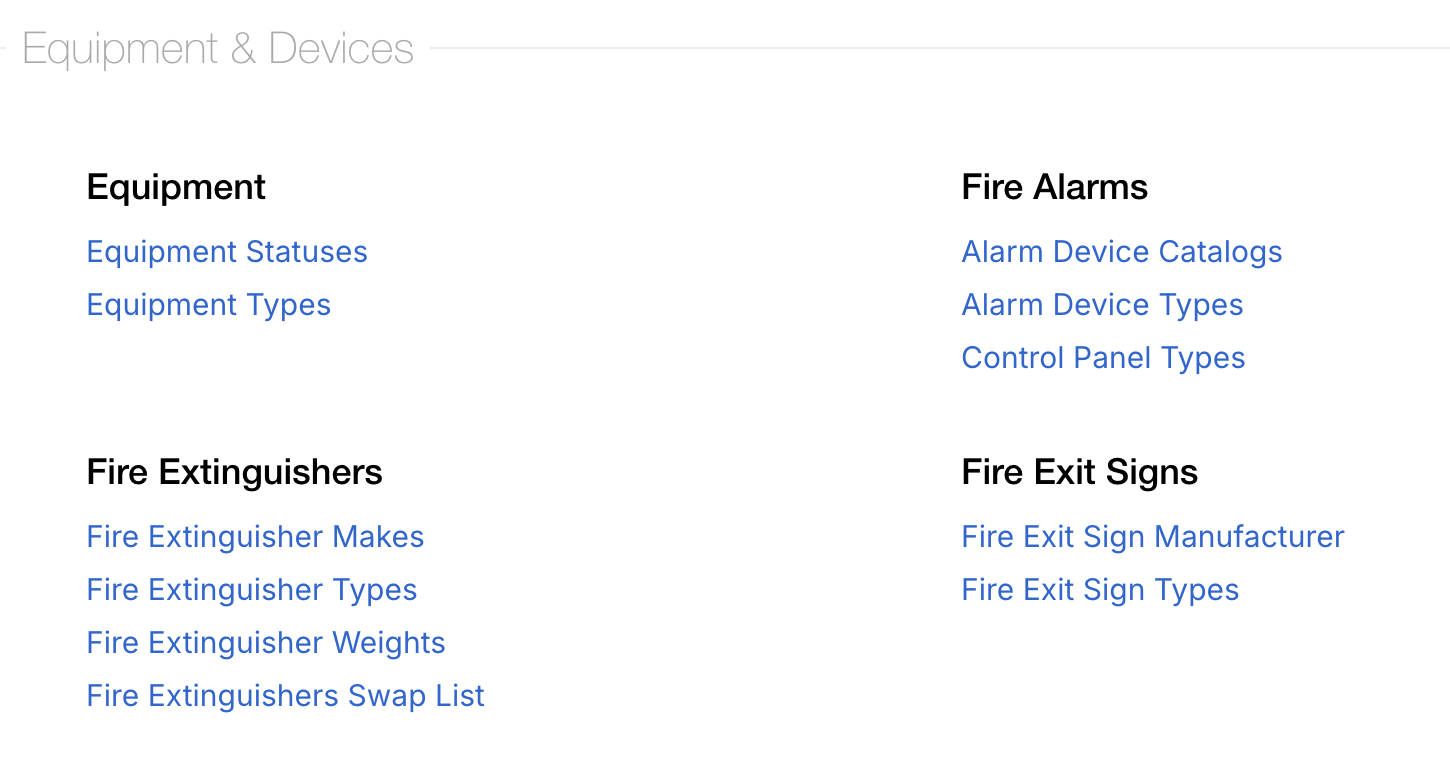This screenshot has height=778, width=1450.
Task: Select the Fire Extinguishers Swap List link
Action: [285, 696]
